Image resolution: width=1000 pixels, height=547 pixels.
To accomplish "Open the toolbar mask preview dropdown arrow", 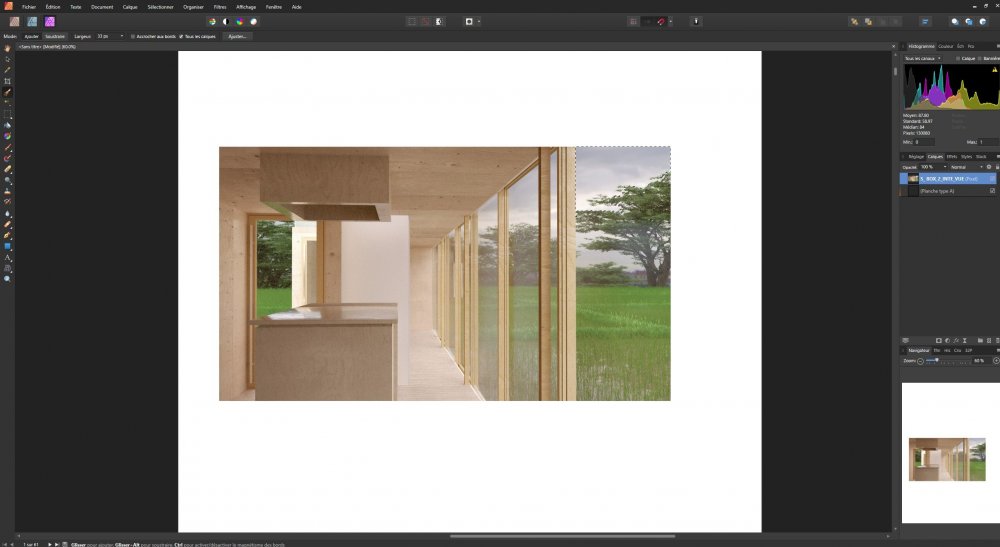I will click(479, 22).
